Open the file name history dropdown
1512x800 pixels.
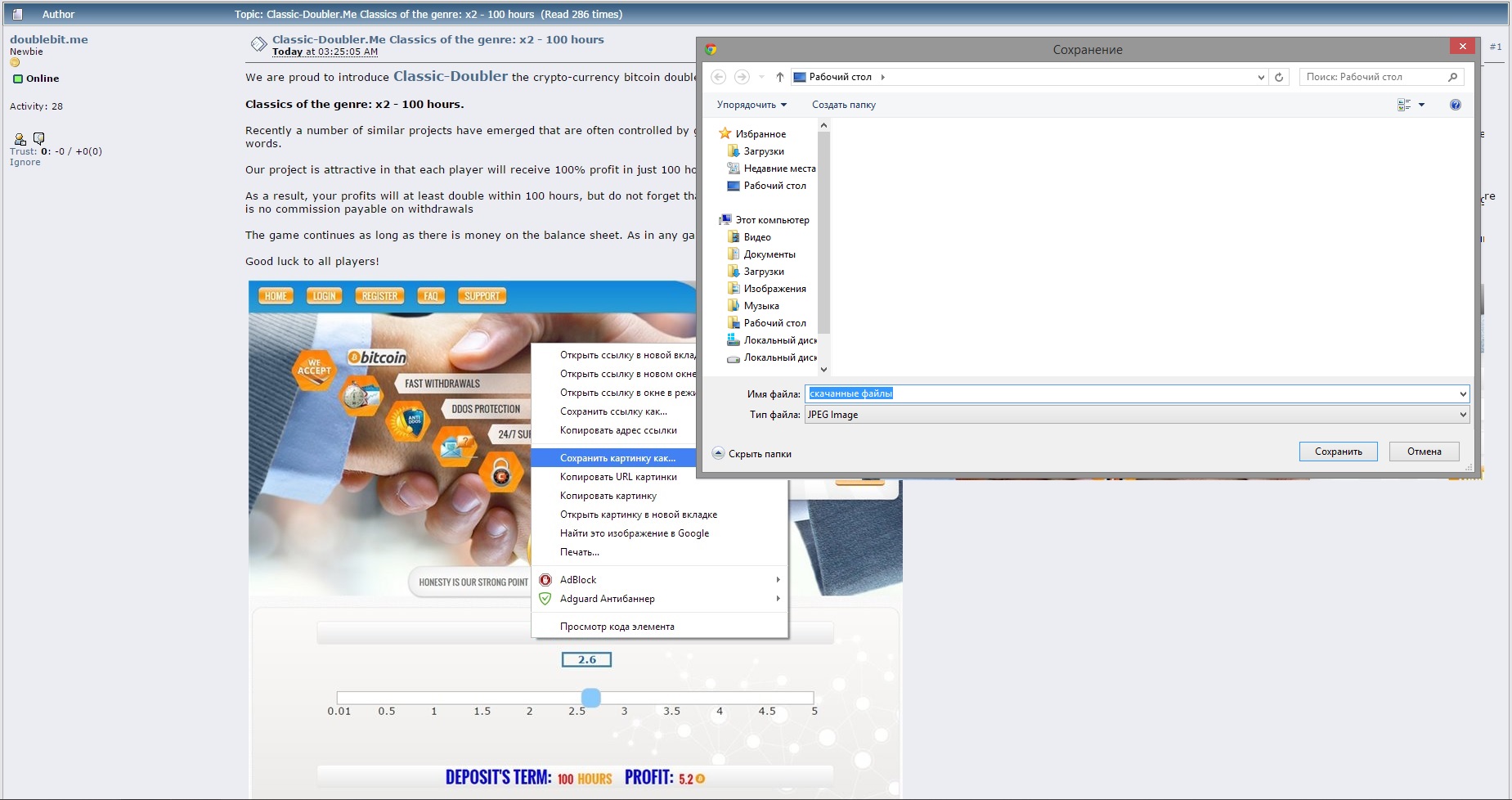(x=1463, y=393)
